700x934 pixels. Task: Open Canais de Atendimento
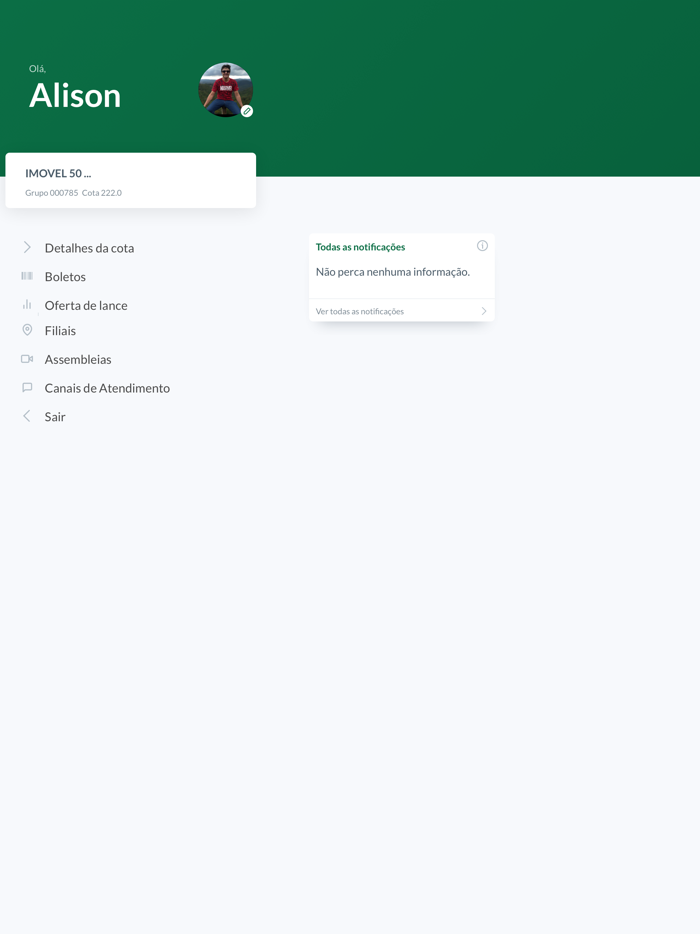(x=107, y=388)
